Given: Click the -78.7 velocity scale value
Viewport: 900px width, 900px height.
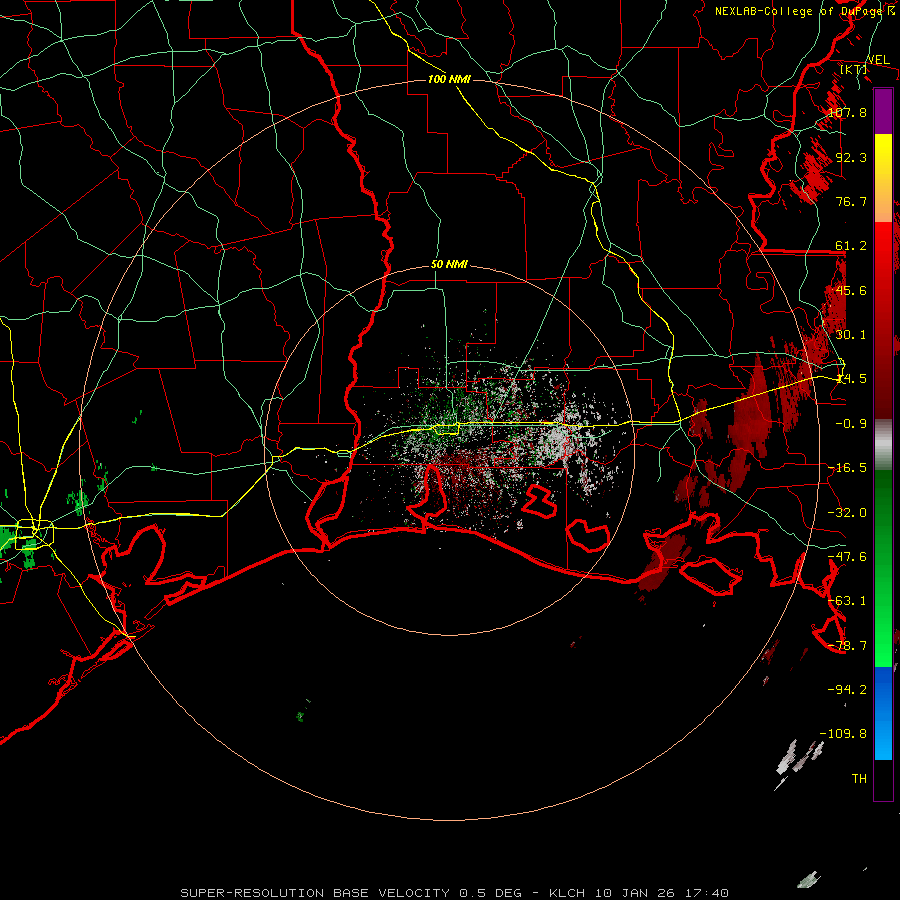Looking at the screenshot, I should pos(847,646).
